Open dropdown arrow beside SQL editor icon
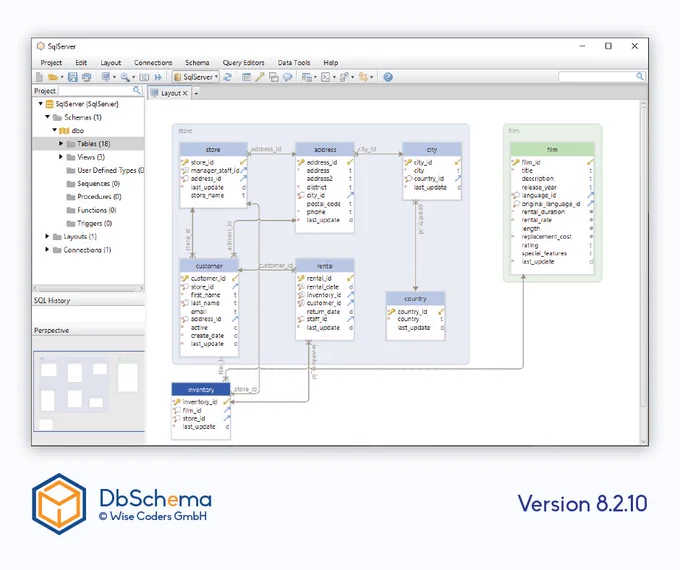 (334, 77)
